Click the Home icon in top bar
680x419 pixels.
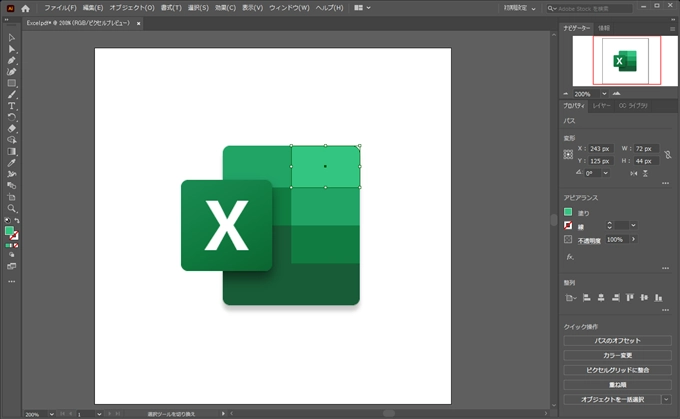(25, 8)
